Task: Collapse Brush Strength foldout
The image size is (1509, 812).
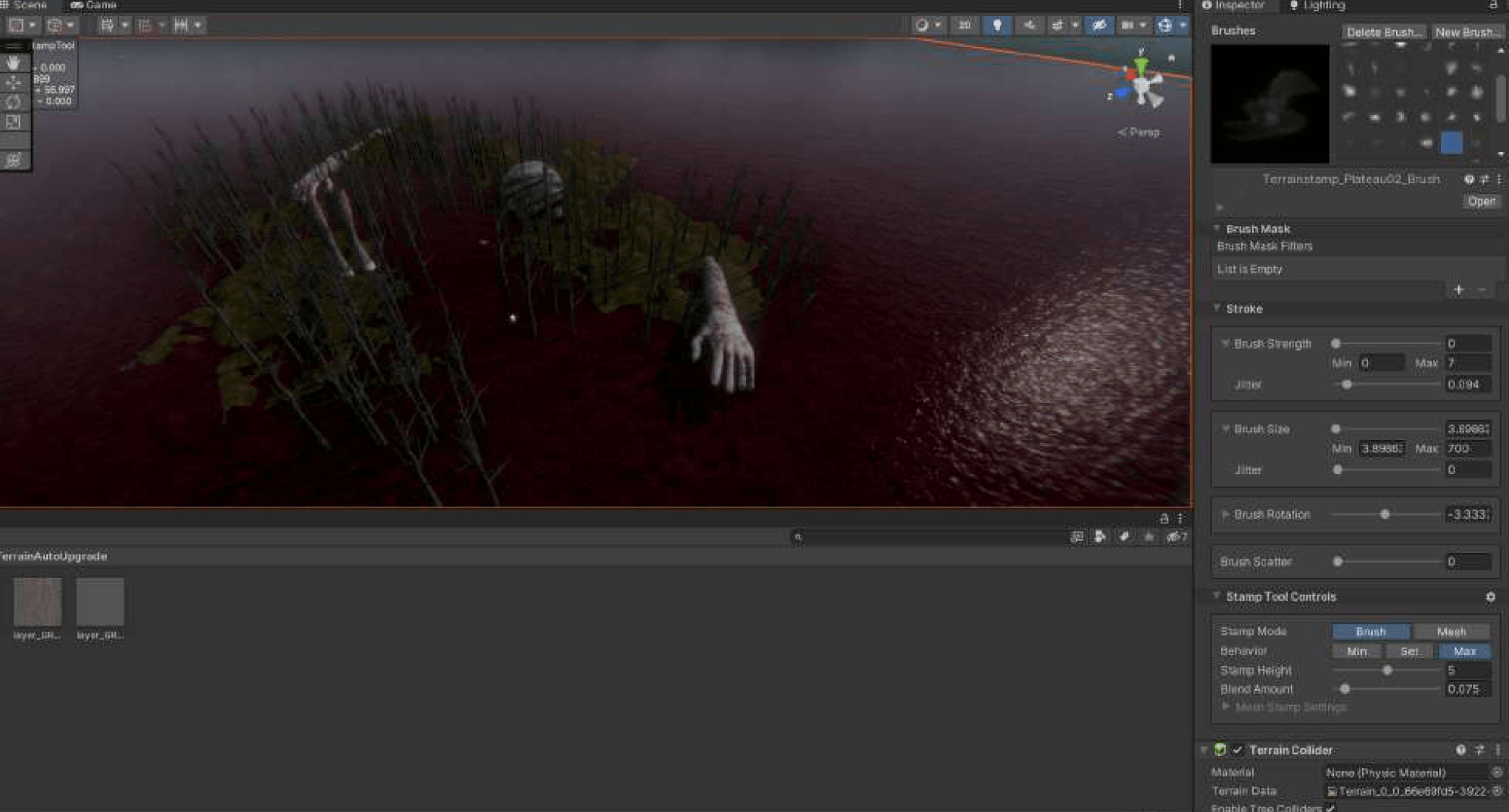Action: tap(1226, 343)
